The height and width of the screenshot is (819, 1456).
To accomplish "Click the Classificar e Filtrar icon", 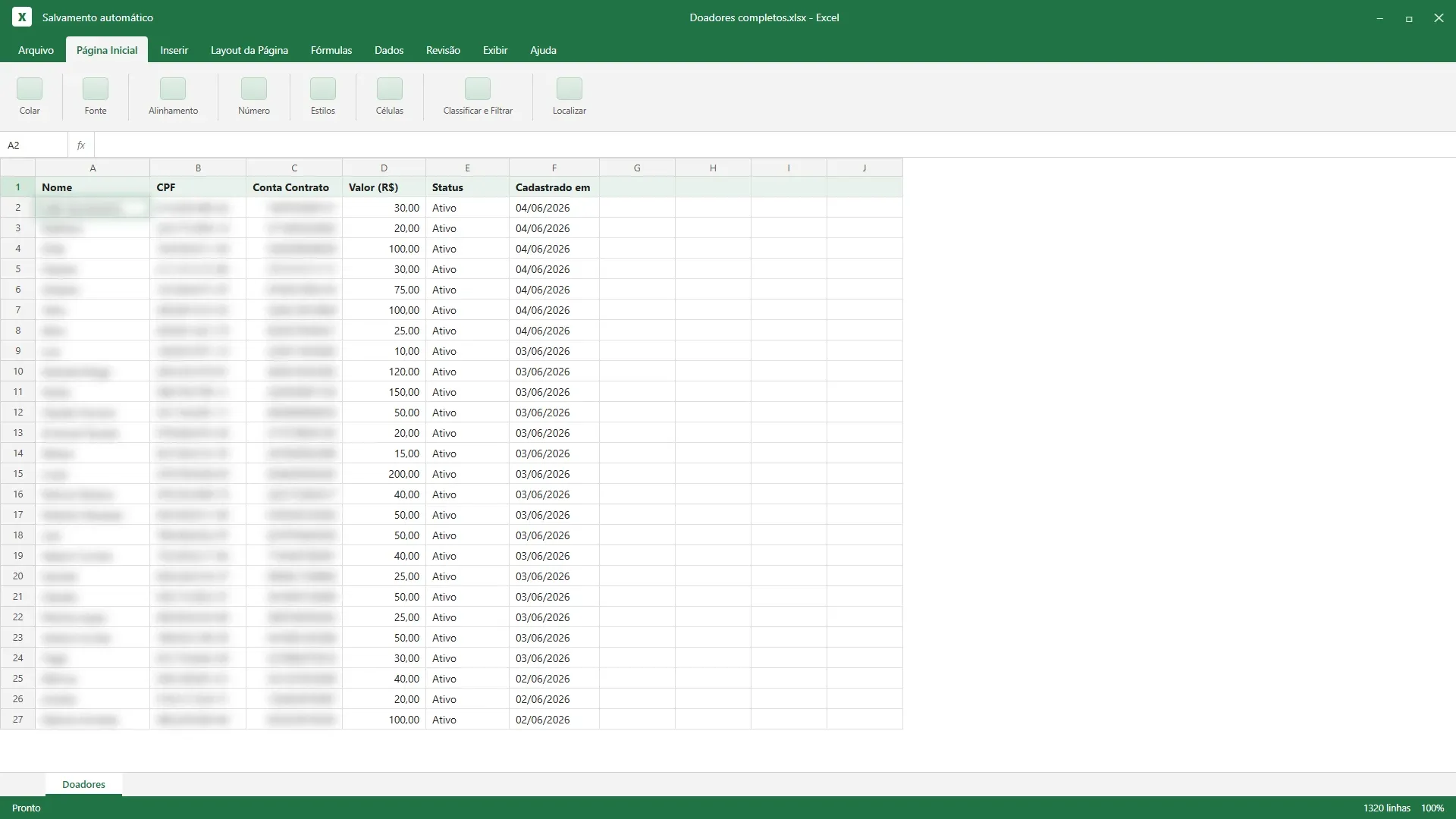I will 478,89.
